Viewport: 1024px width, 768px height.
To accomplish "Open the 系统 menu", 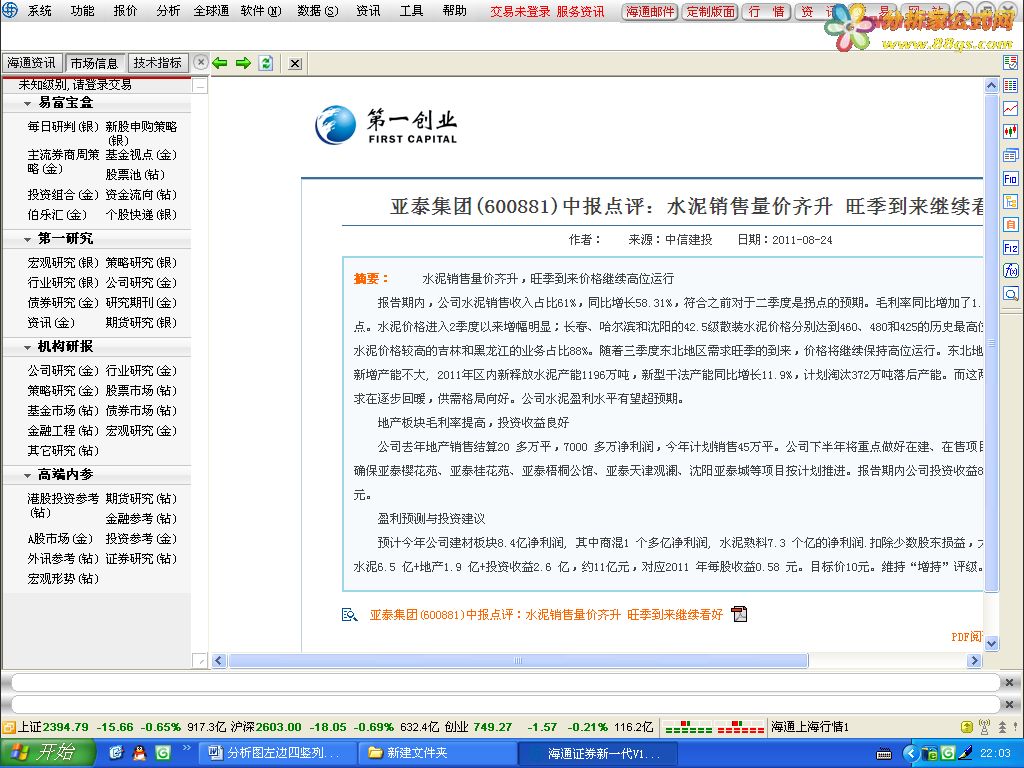I will 40,11.
